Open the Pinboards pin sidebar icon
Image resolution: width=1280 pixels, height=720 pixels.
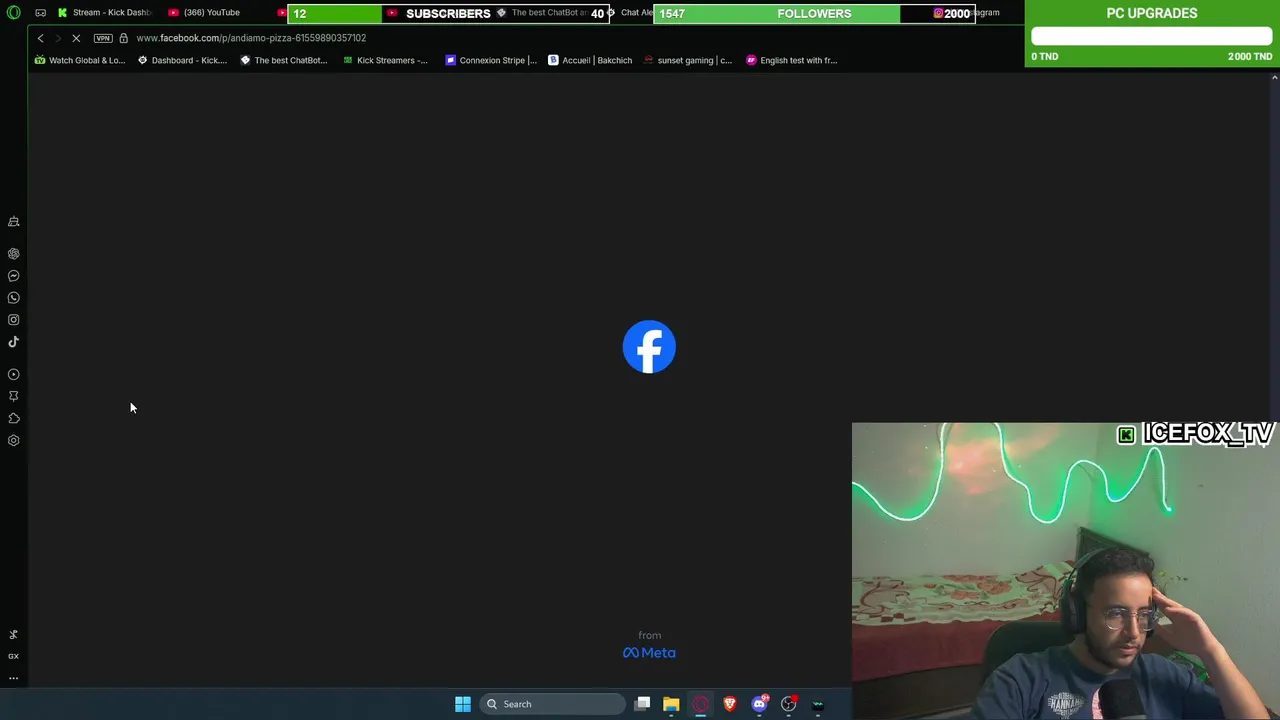[x=14, y=396]
